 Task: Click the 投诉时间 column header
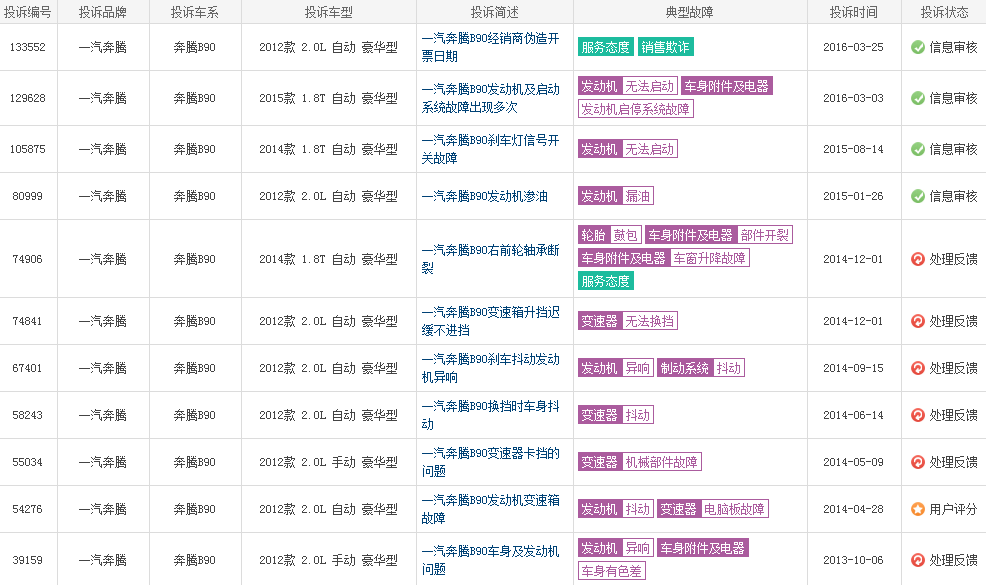point(853,12)
